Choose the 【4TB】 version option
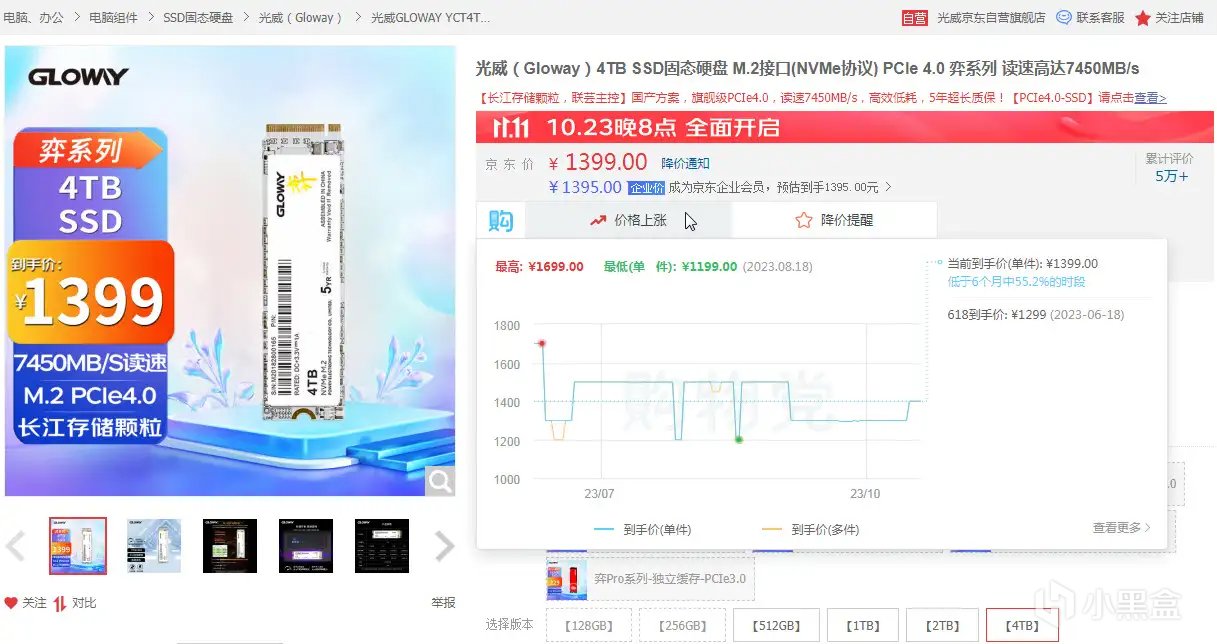1217x644 pixels. (1022, 625)
